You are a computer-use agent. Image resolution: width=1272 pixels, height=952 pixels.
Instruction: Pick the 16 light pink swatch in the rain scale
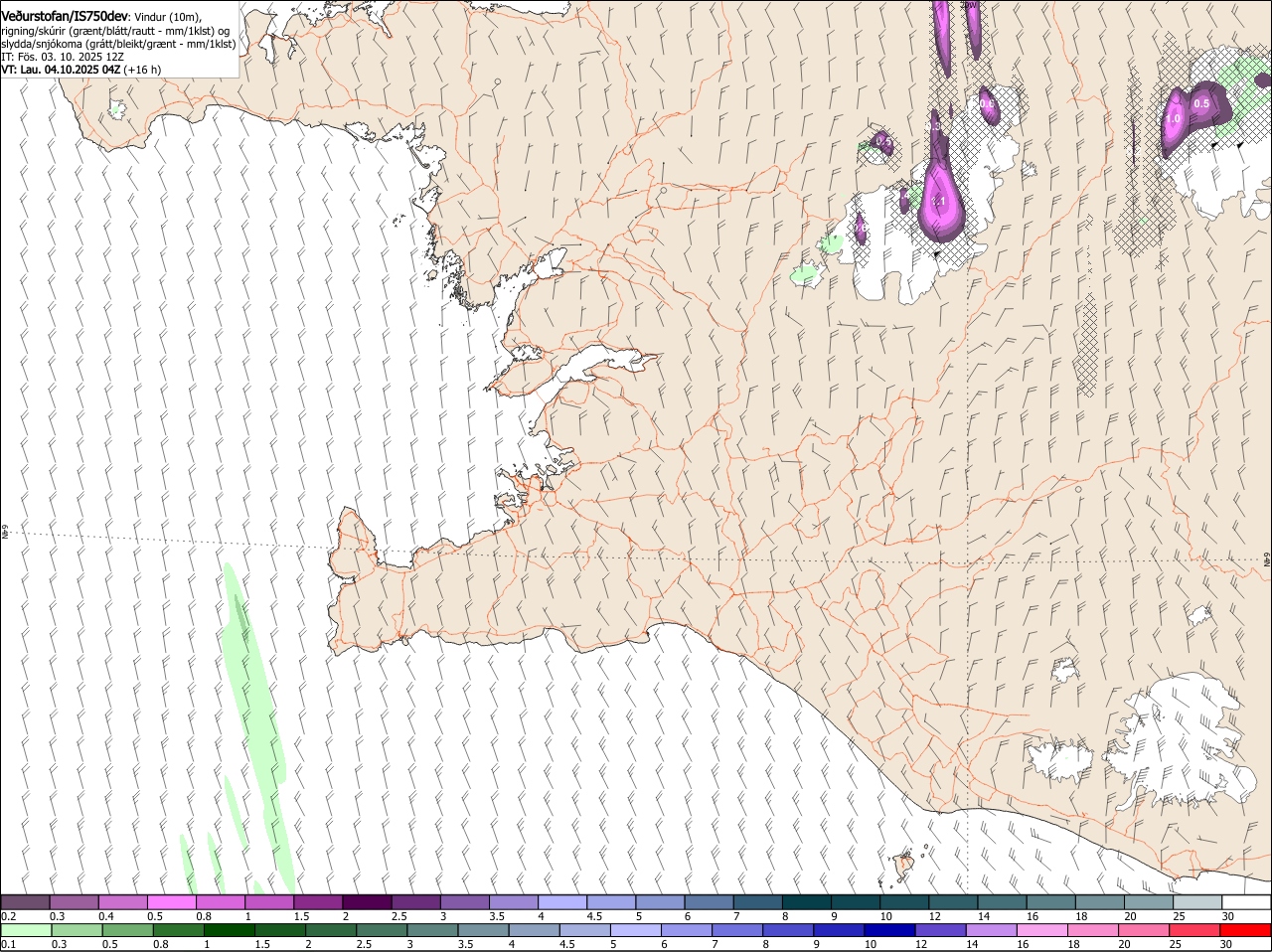click(x=1042, y=931)
